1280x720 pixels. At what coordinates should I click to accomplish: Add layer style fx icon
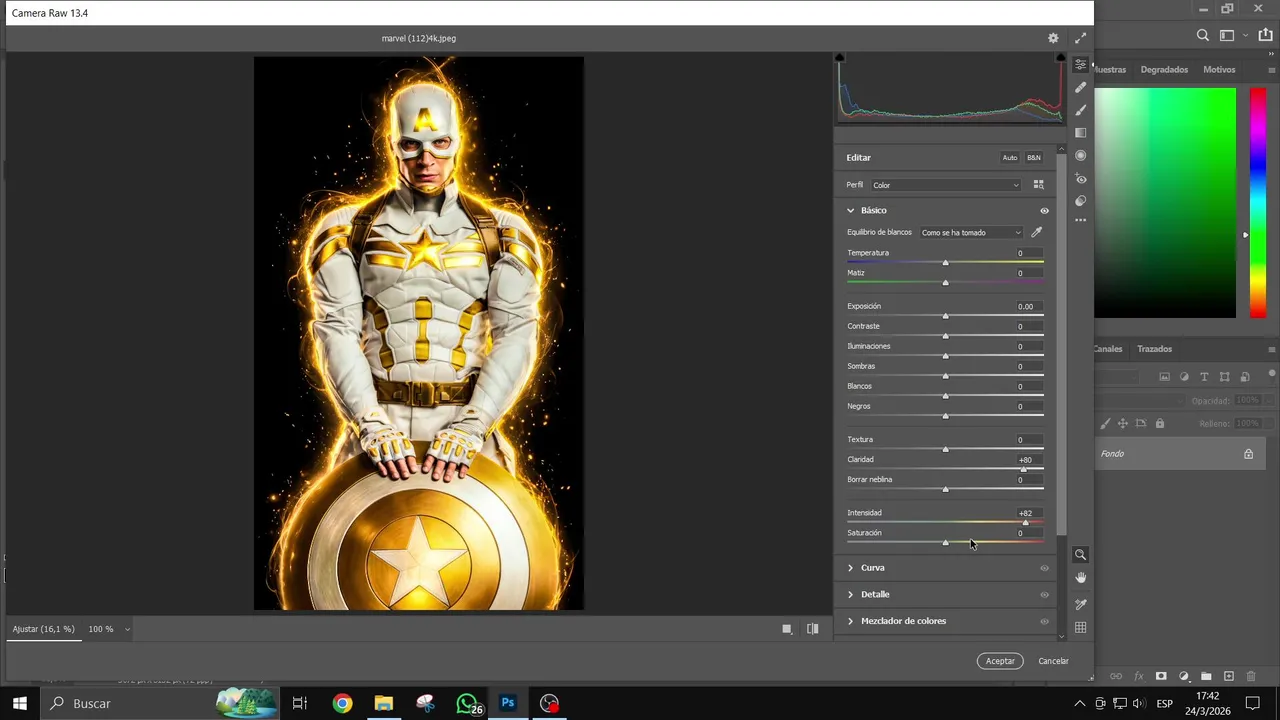[1138, 677]
